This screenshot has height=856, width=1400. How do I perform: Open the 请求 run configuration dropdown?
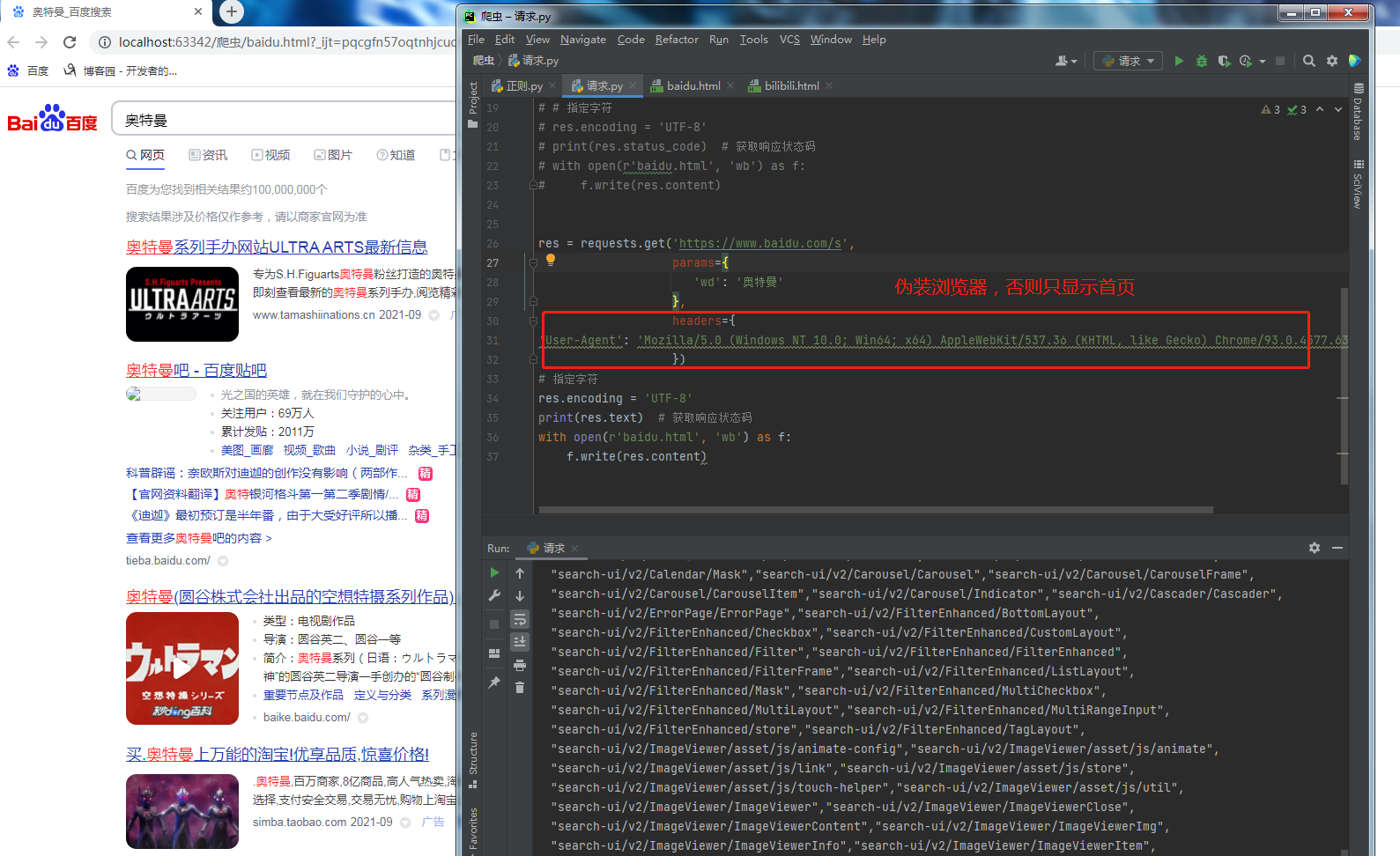click(1128, 61)
